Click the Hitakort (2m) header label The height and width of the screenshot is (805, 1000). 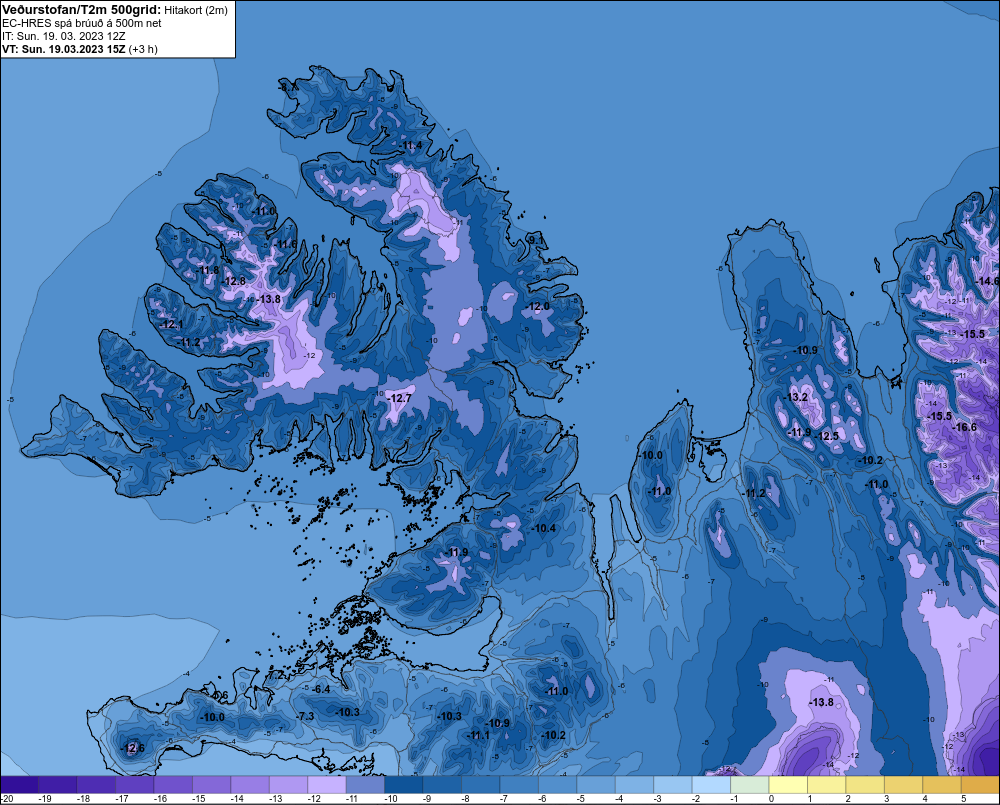[x=195, y=10]
